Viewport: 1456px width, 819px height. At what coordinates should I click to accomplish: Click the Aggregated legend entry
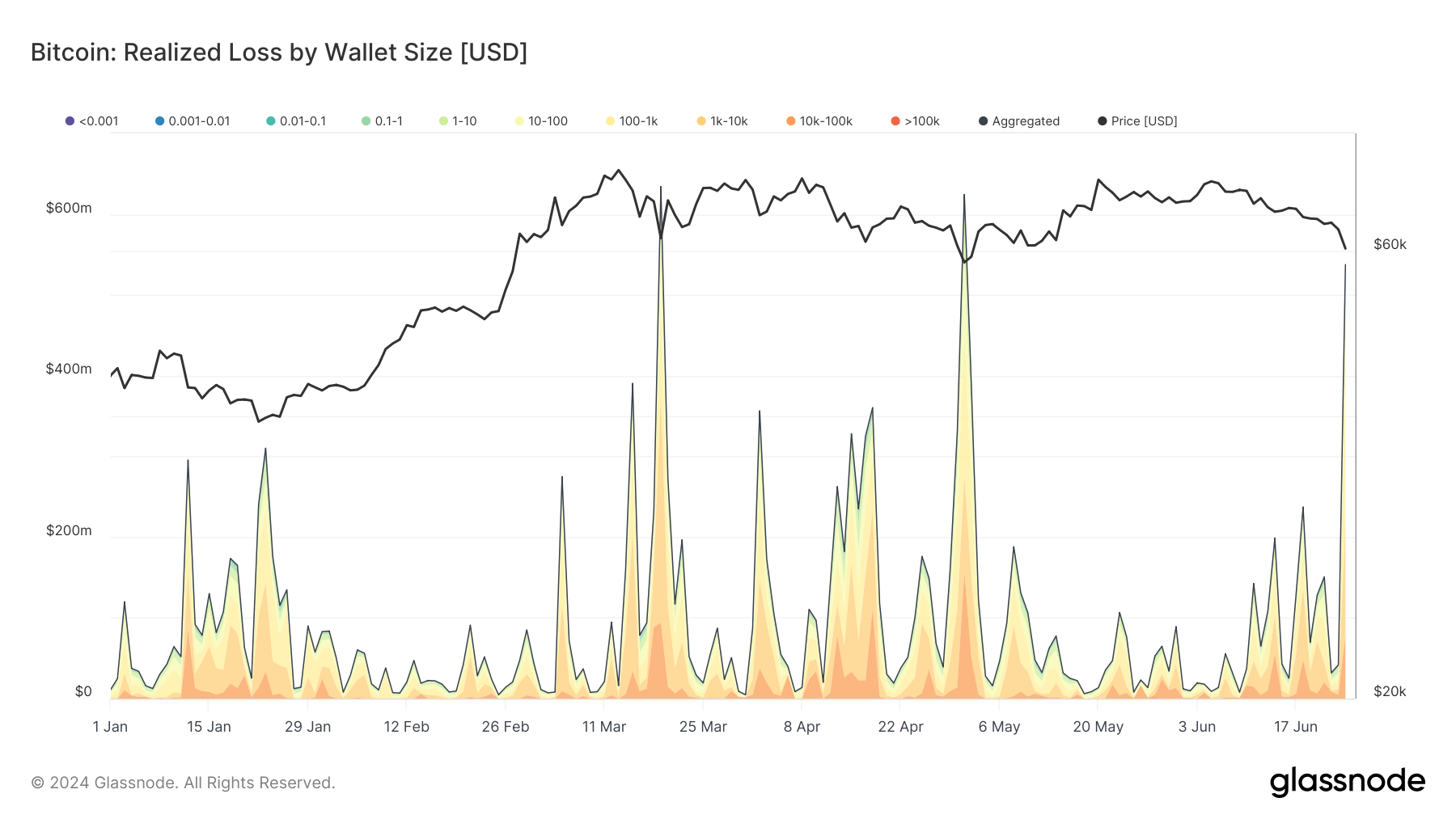tap(1019, 121)
